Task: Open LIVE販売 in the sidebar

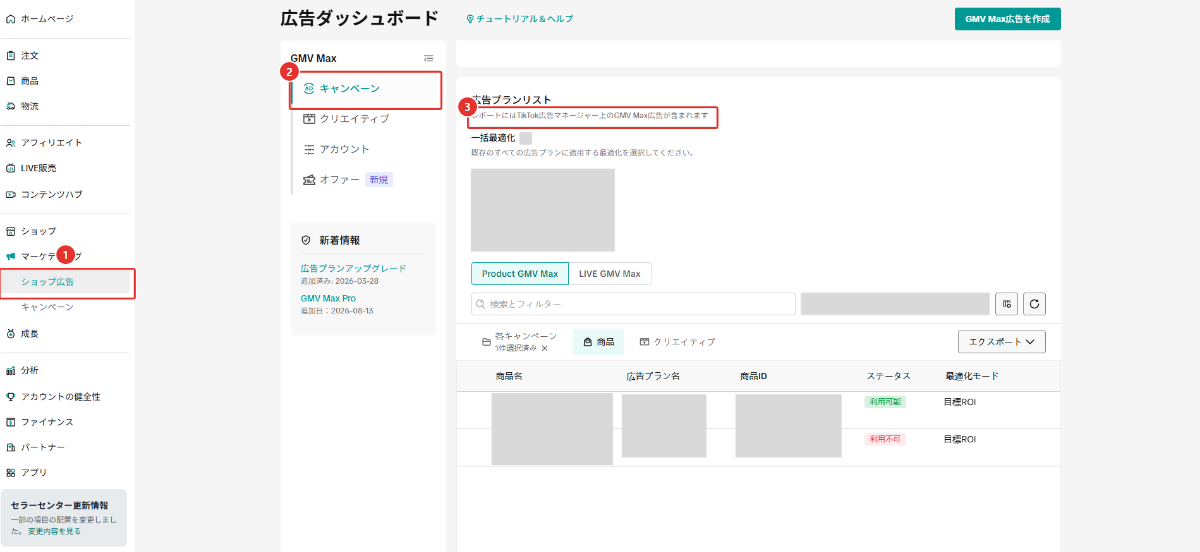Action: [38, 168]
